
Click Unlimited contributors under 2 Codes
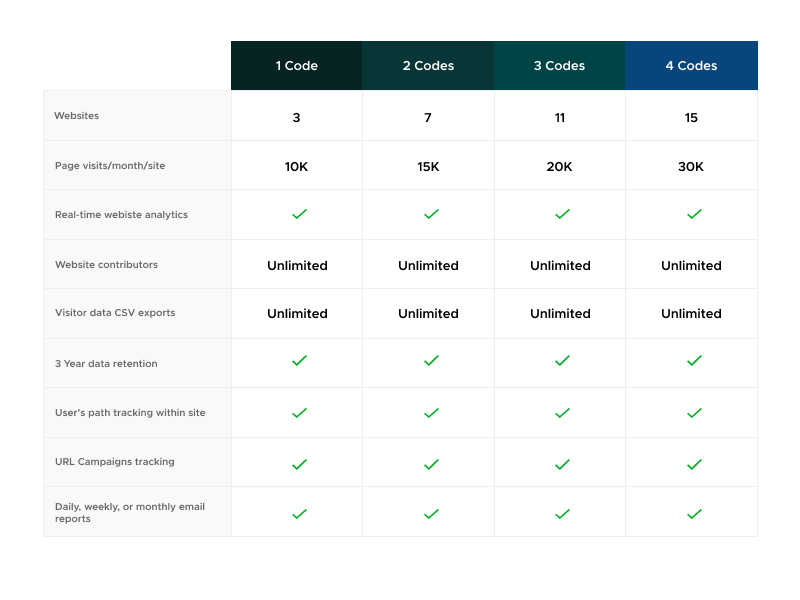click(428, 266)
